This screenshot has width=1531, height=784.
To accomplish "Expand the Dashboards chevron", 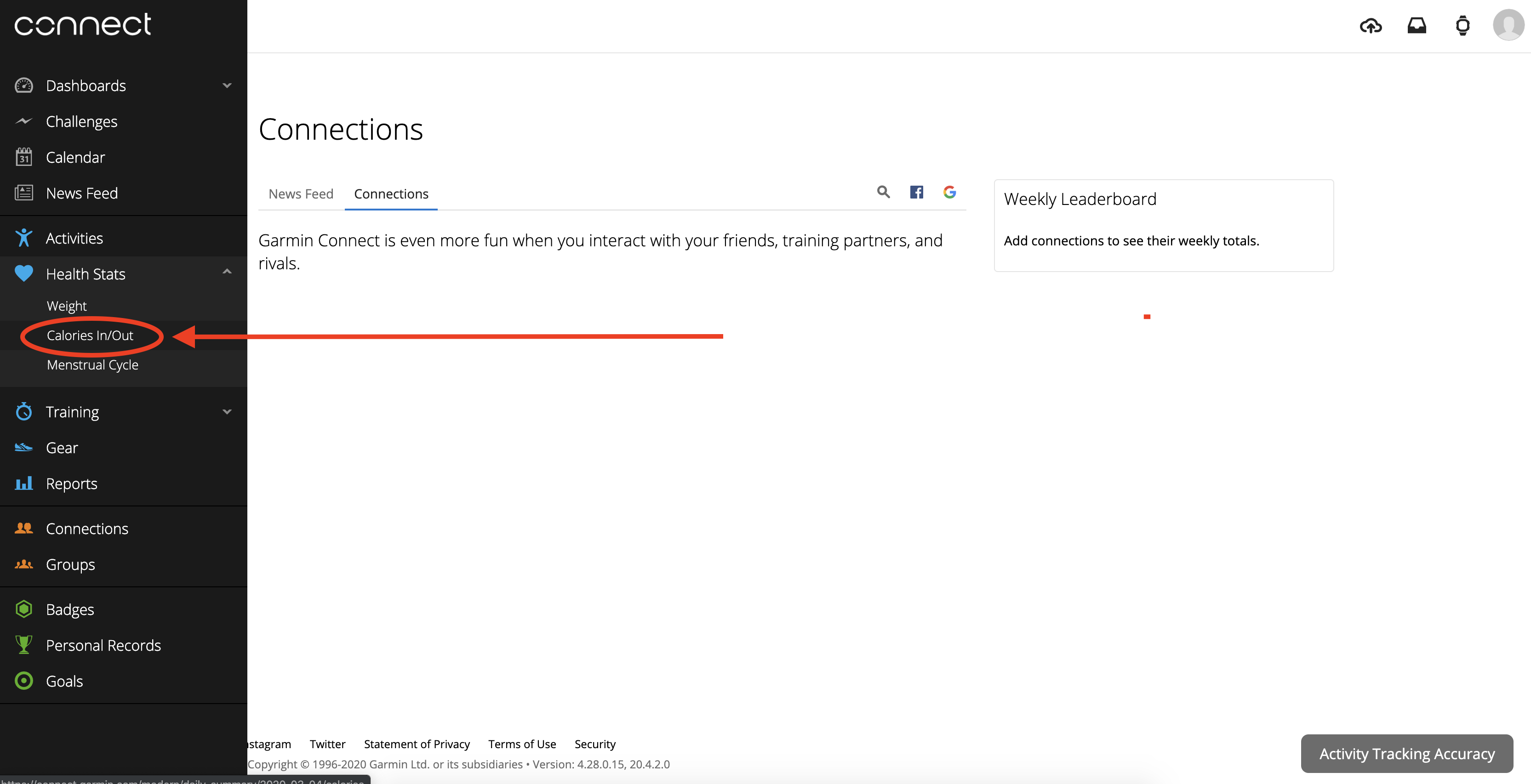I will [227, 85].
